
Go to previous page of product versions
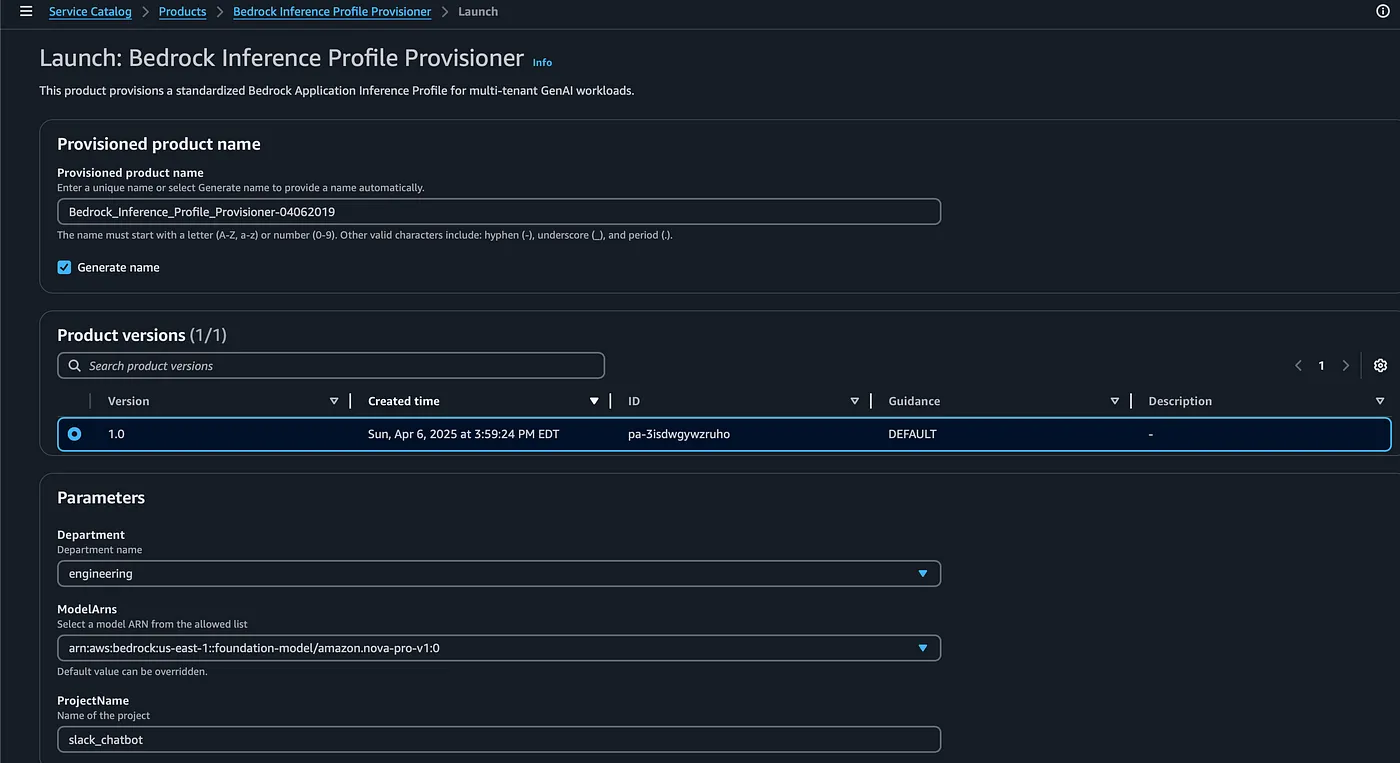pyautogui.click(x=1298, y=366)
